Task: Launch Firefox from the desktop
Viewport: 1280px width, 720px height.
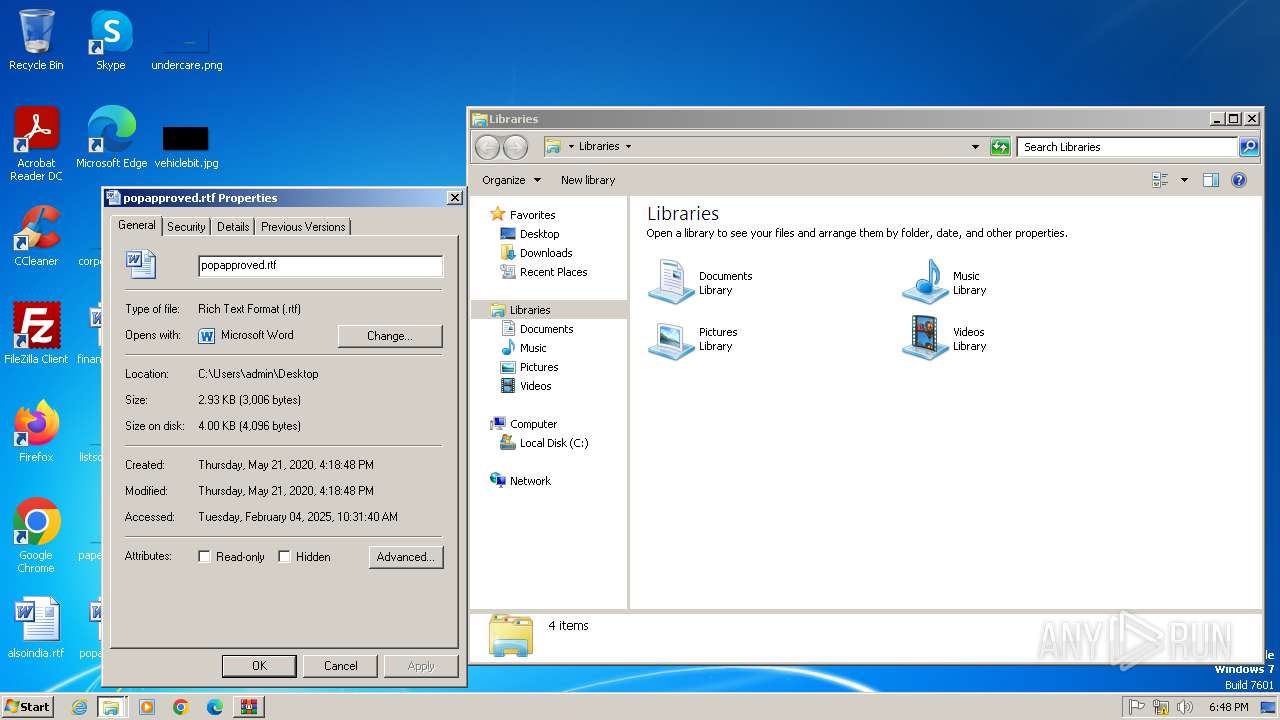Action: (x=36, y=431)
